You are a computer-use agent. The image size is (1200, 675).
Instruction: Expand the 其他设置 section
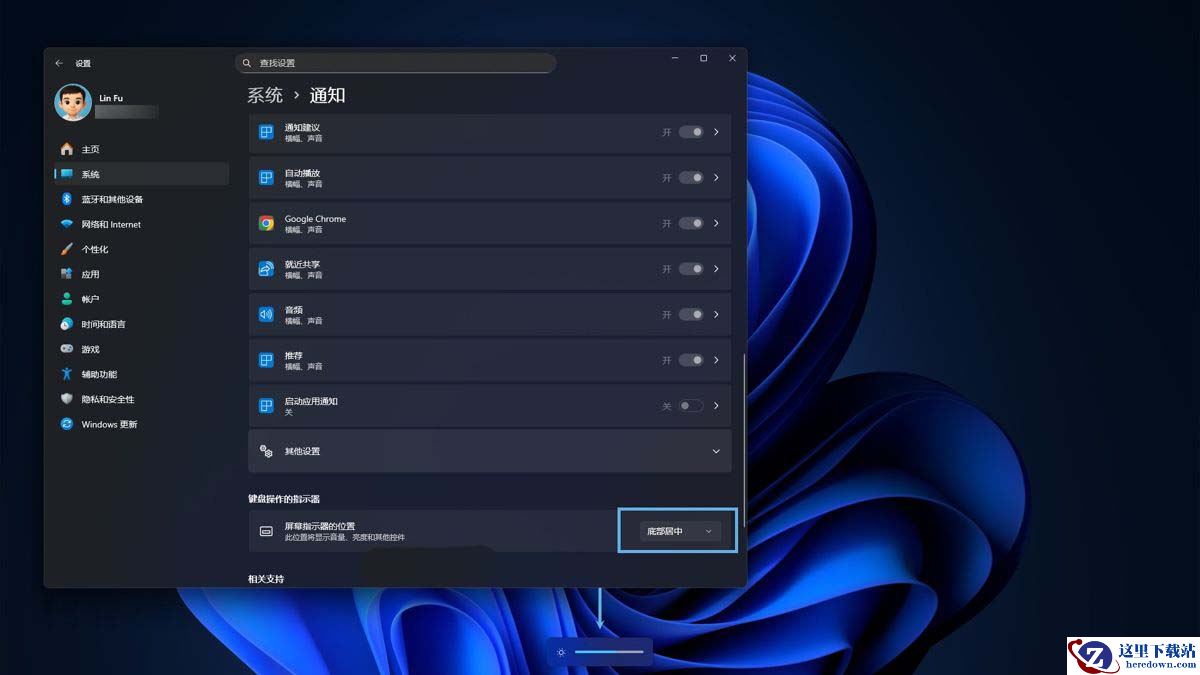point(715,451)
